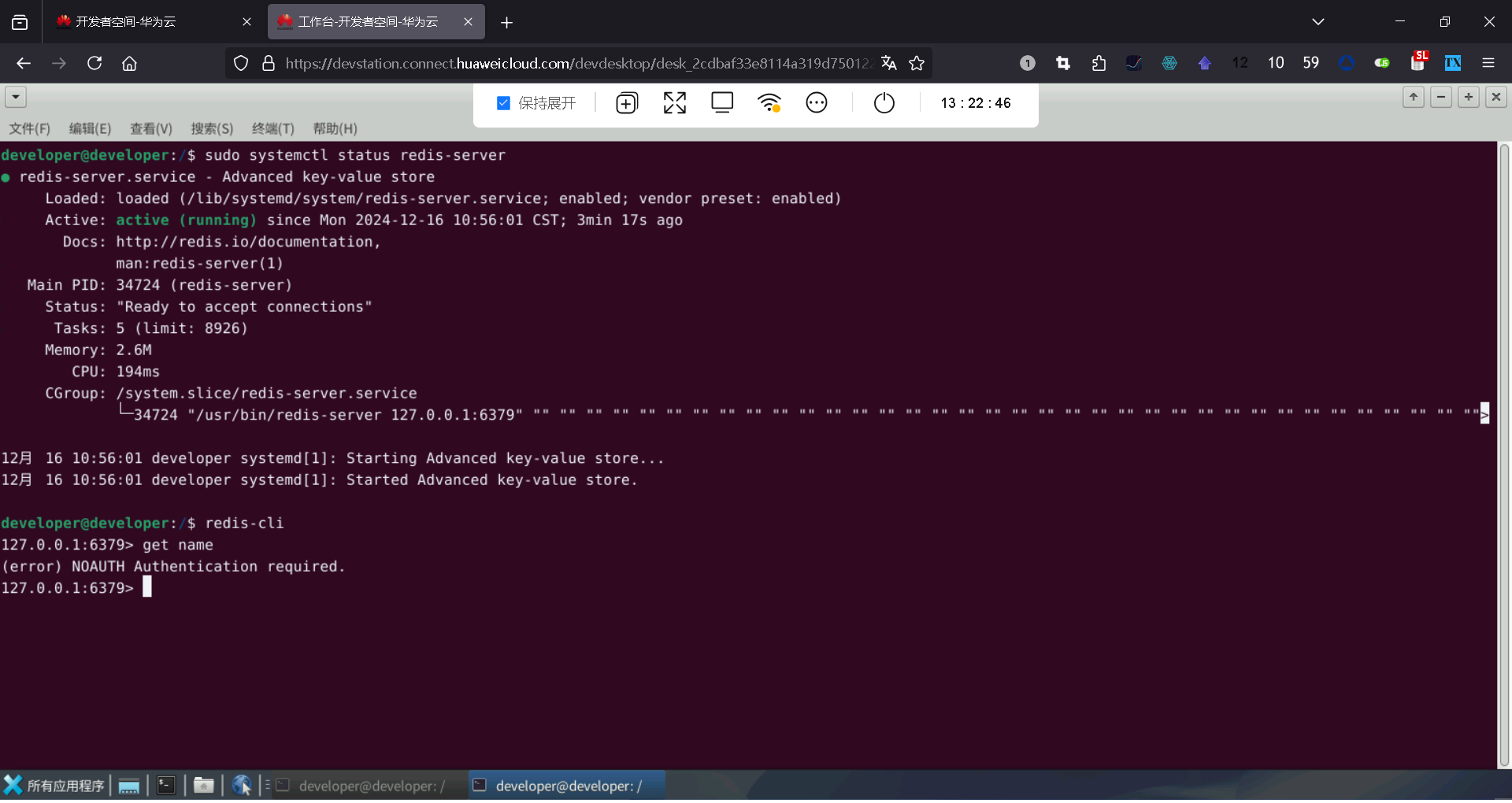Viewport: 1512px width, 803px height.
Task: Bookmark this page with the star icon
Action: pos(917,63)
